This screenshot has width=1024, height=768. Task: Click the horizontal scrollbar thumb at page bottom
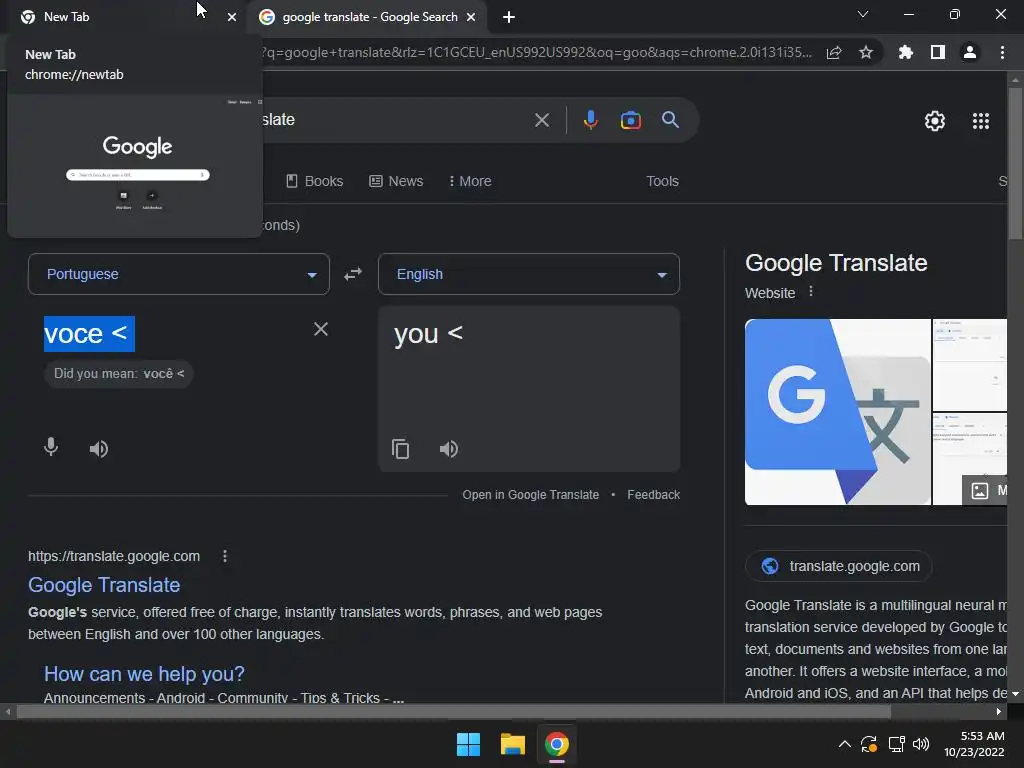(453, 712)
